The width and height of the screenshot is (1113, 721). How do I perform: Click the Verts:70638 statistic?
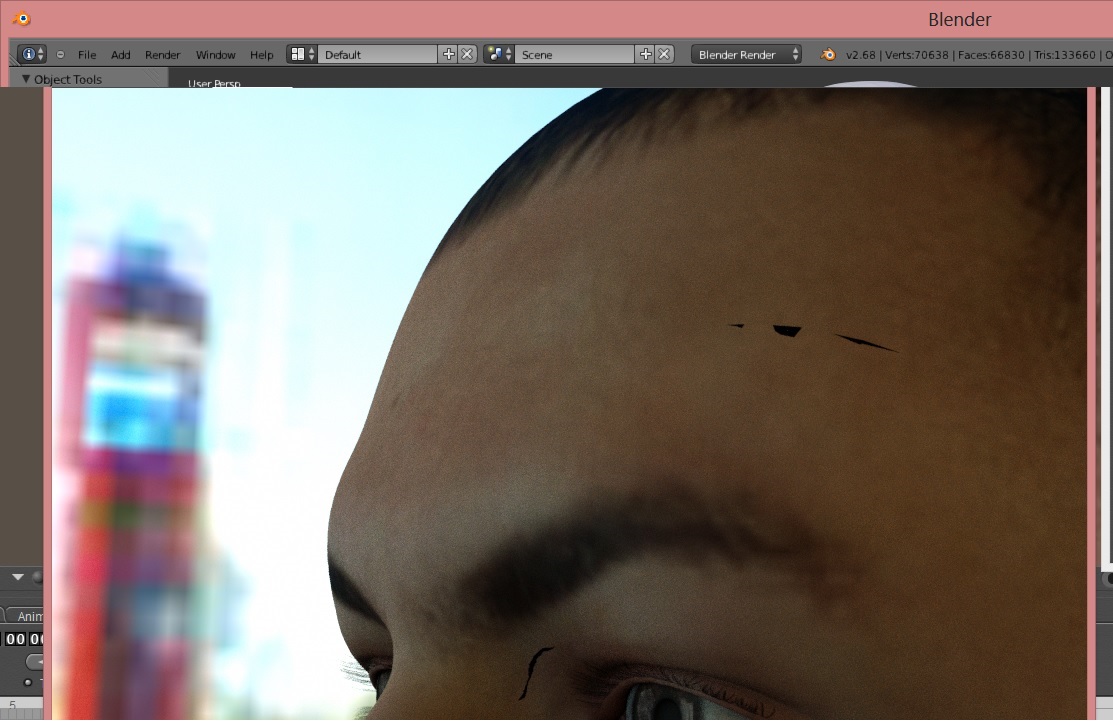(915, 55)
